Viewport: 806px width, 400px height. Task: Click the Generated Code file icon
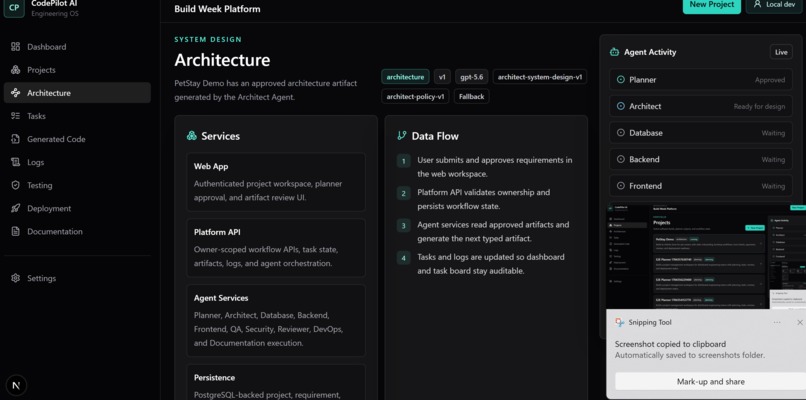click(15, 139)
